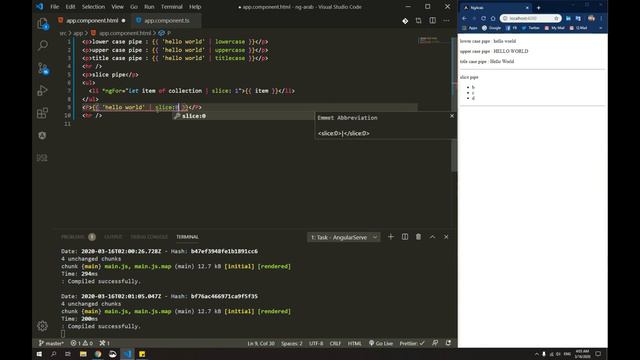Screen dimensions: 640x360
Task: Open errors and warnings count in the status bar
Action: coord(82,343)
